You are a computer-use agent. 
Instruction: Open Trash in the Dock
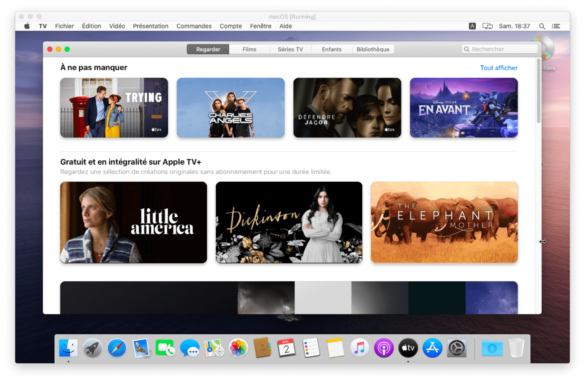[x=516, y=348]
